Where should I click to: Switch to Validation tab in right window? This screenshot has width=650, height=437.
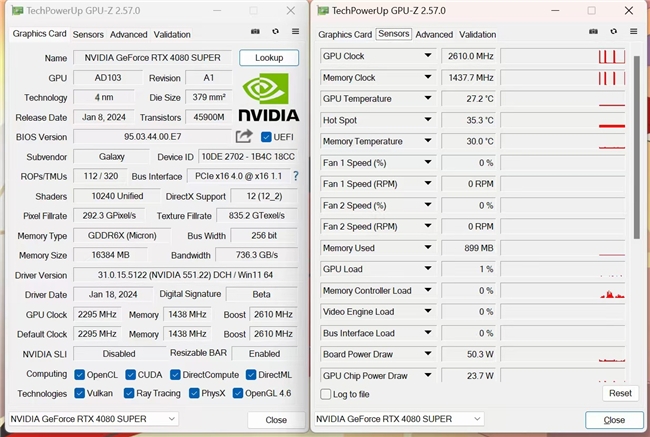[478, 34]
